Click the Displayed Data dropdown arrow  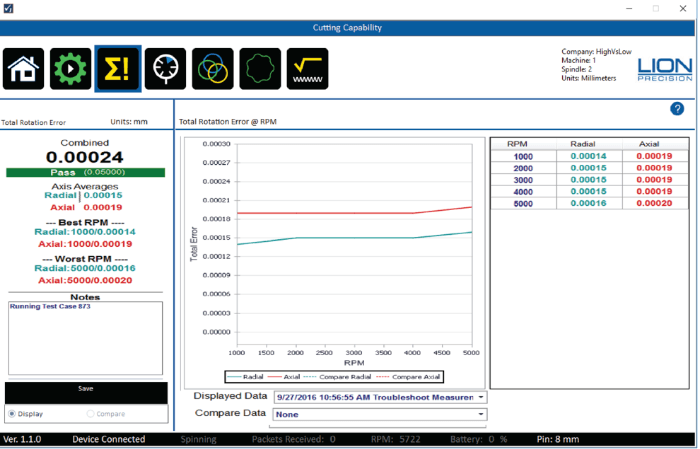(x=481, y=397)
